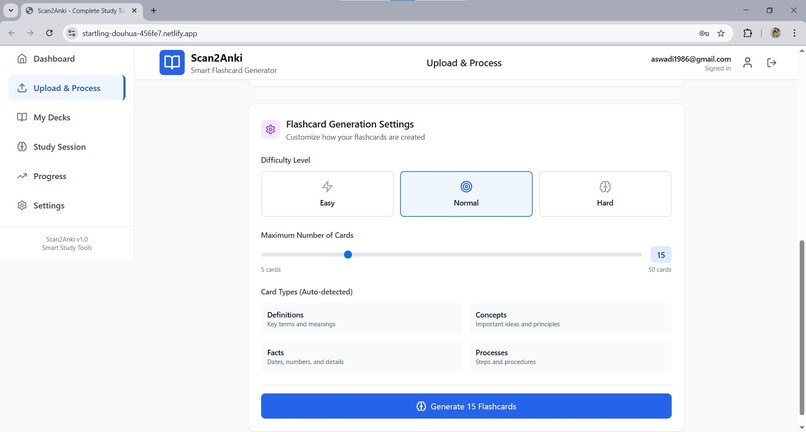Click the '50 cards' maximum label
The width and height of the screenshot is (806, 432).
pyautogui.click(x=660, y=269)
